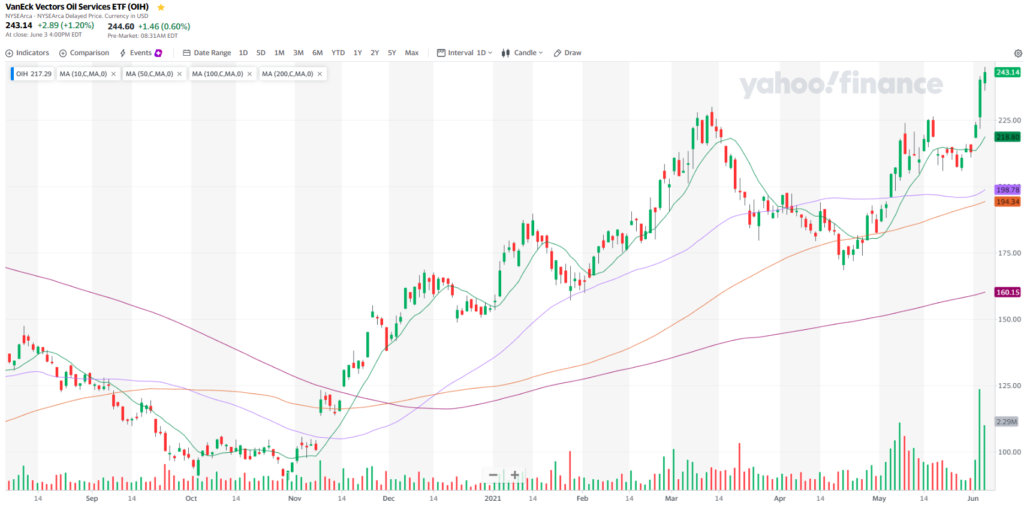Select the Max time range

click(x=411, y=53)
